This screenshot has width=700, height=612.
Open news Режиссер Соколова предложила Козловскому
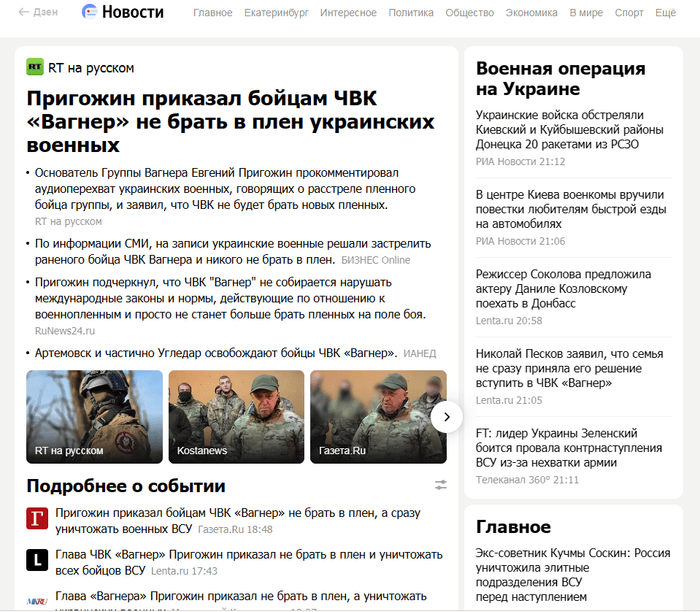click(563, 288)
